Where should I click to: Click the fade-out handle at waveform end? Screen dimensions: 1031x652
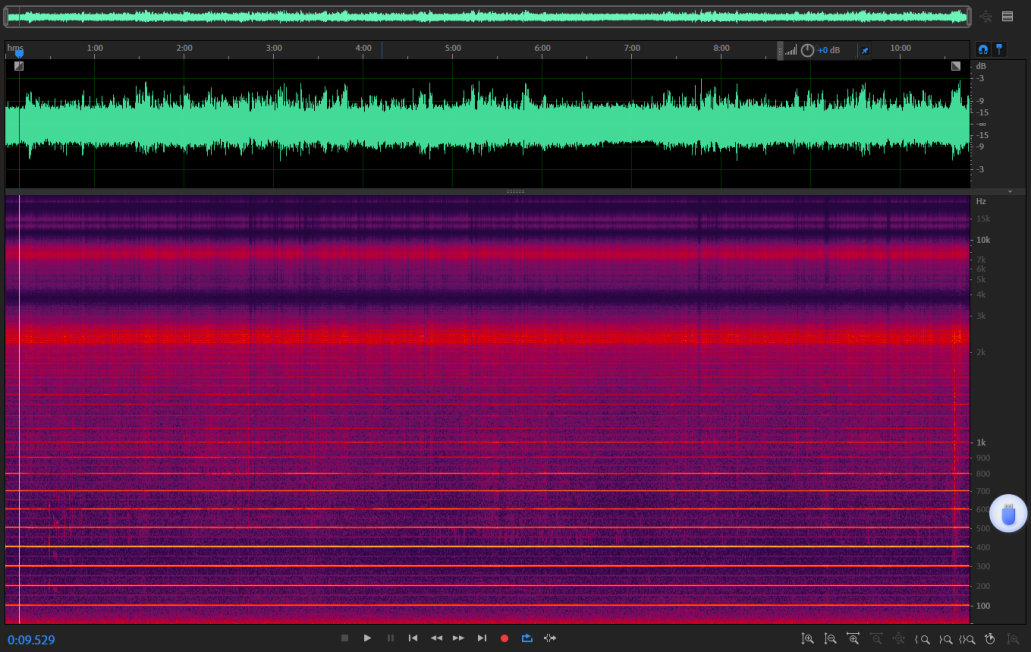coord(955,66)
